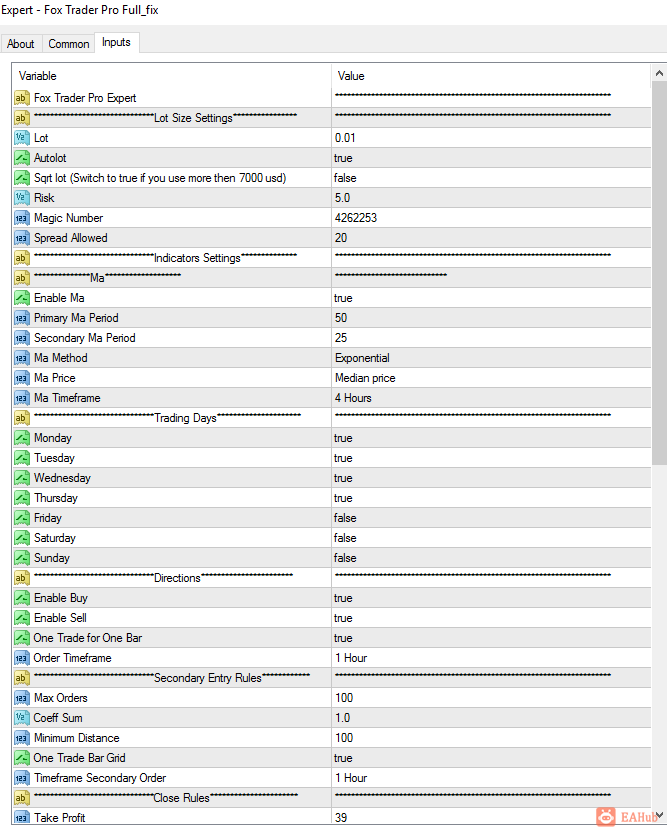Edit the Magic Number value 4262253
This screenshot has width=667, height=832.
point(491,218)
